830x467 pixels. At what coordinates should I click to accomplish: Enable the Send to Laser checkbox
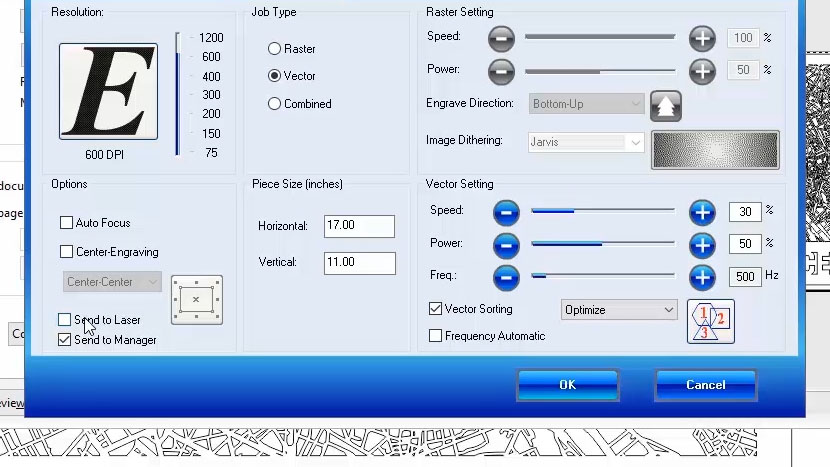click(x=66, y=320)
